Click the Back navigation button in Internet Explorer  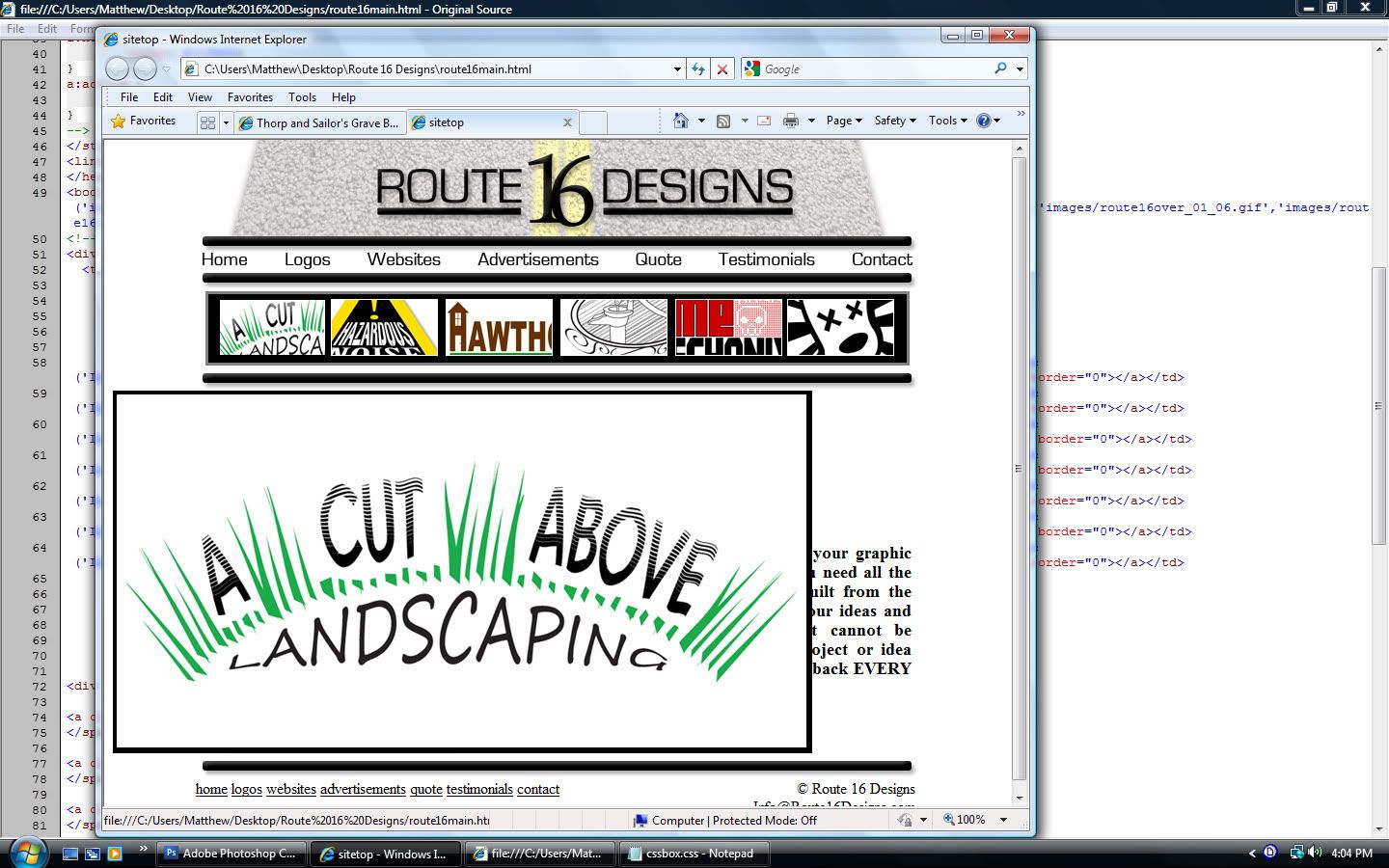[117, 68]
